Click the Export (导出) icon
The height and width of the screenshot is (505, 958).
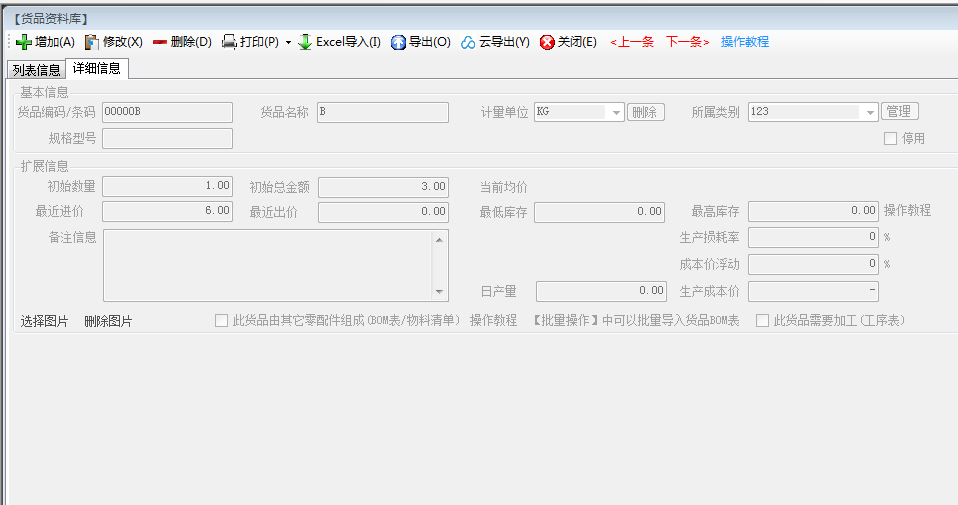(398, 42)
